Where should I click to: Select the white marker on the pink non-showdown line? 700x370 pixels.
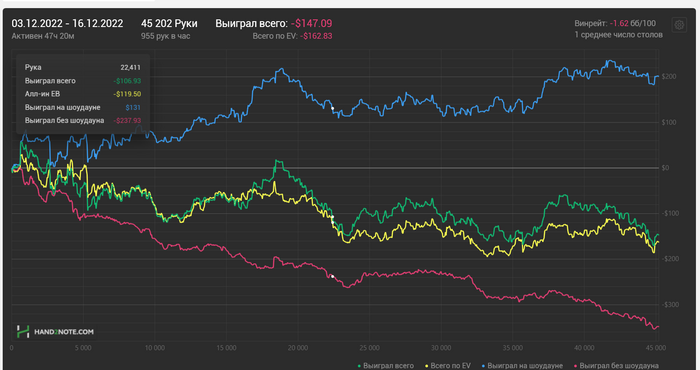[333, 276]
